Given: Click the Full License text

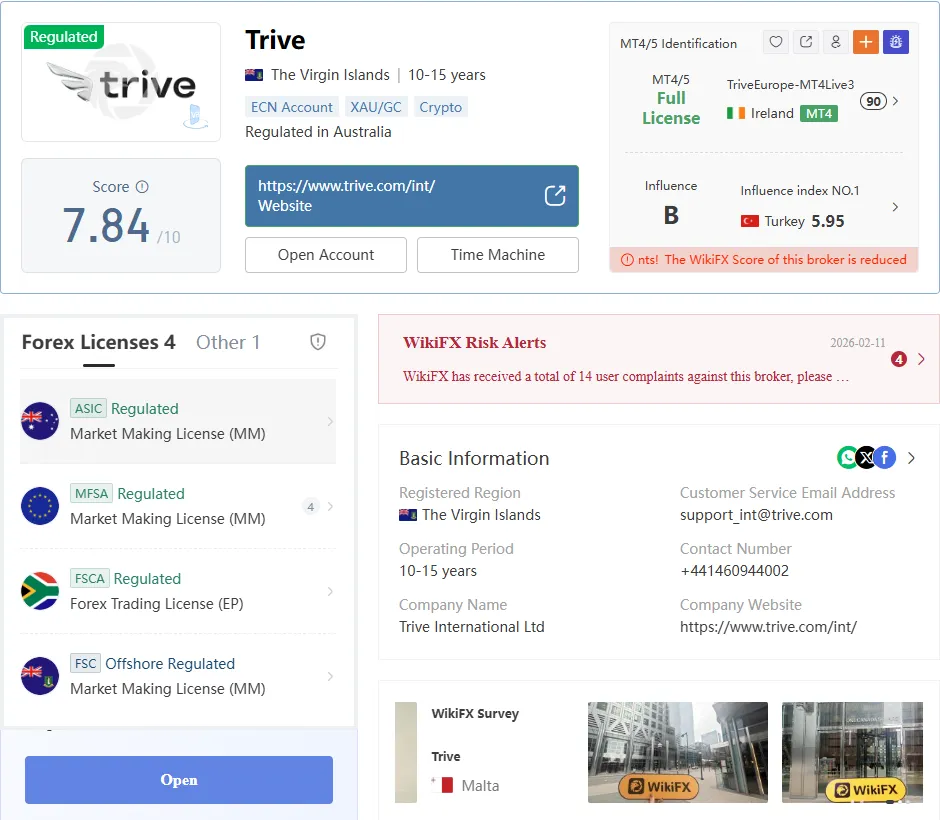Looking at the screenshot, I should coord(671,108).
